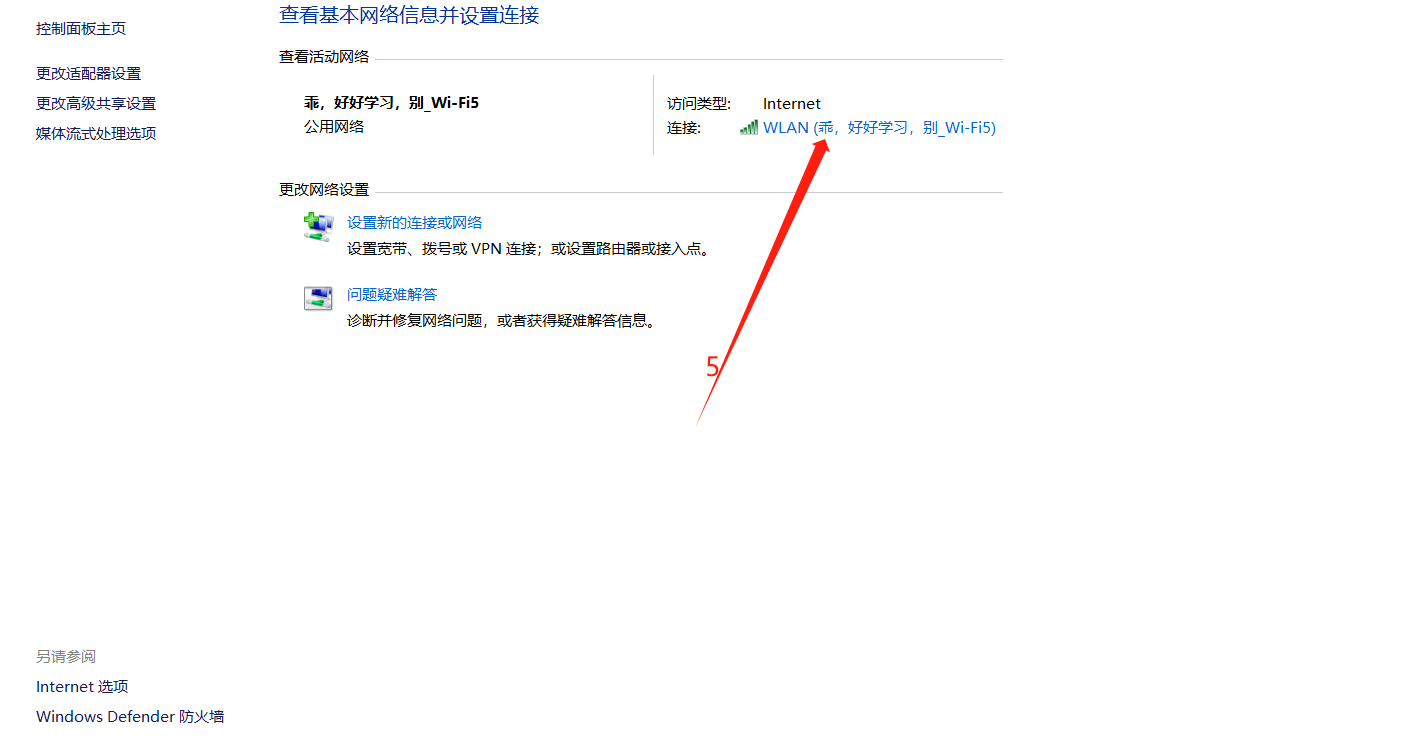Viewport: 1405px width, 751px height.
Task: Open 控制面板主页 link in sidebar
Action: [x=81, y=29]
